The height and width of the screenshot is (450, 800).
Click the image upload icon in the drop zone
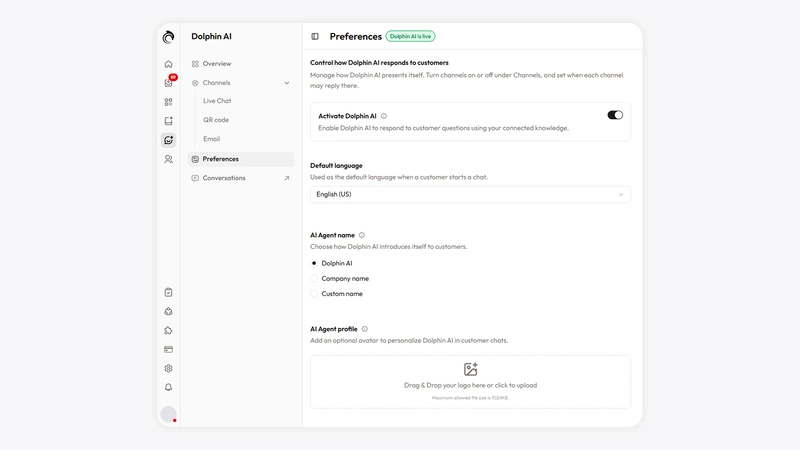[470, 369]
